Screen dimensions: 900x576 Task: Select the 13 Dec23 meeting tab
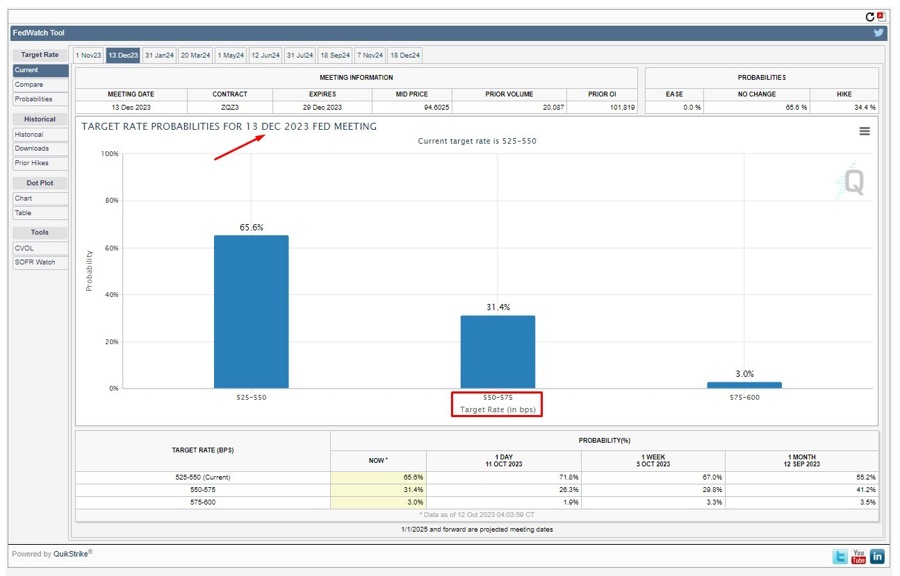click(123, 55)
